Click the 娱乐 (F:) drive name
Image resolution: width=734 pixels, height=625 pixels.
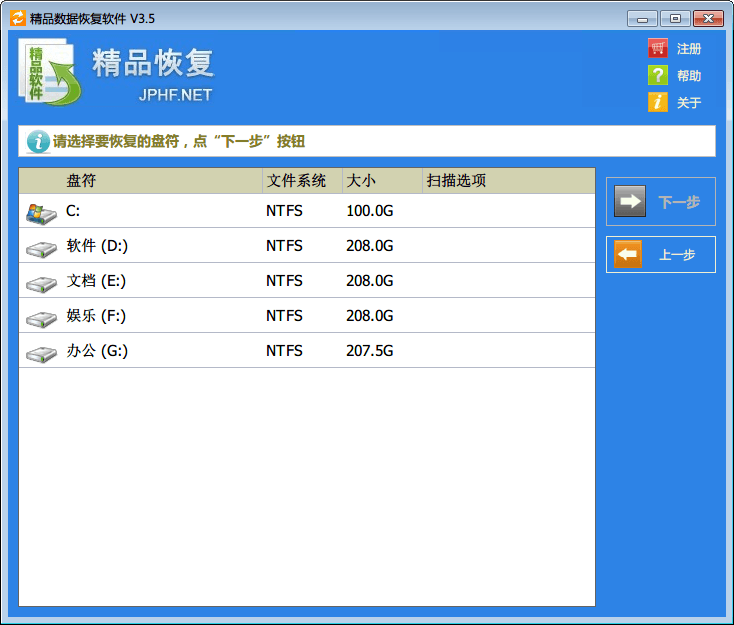click(96, 316)
